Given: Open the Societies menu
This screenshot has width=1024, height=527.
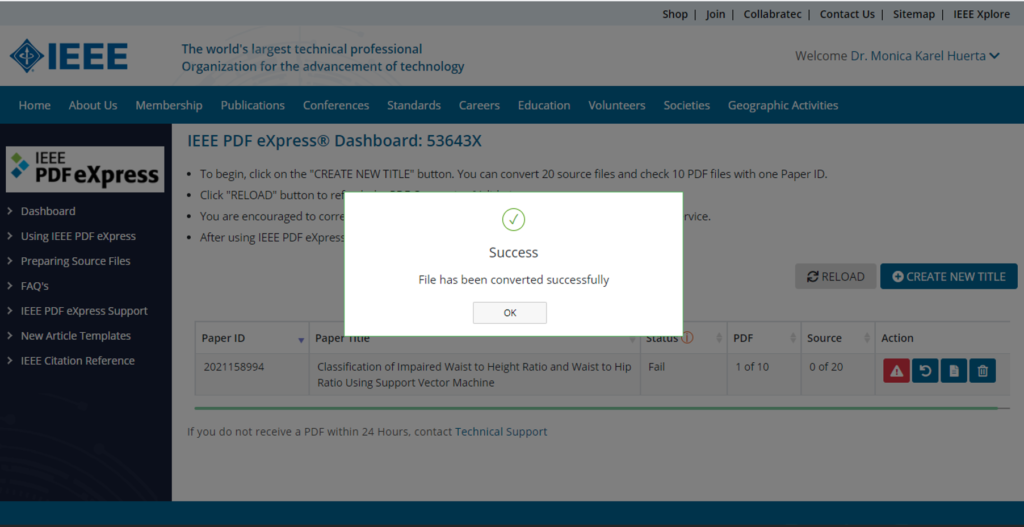Looking at the screenshot, I should tap(686, 105).
